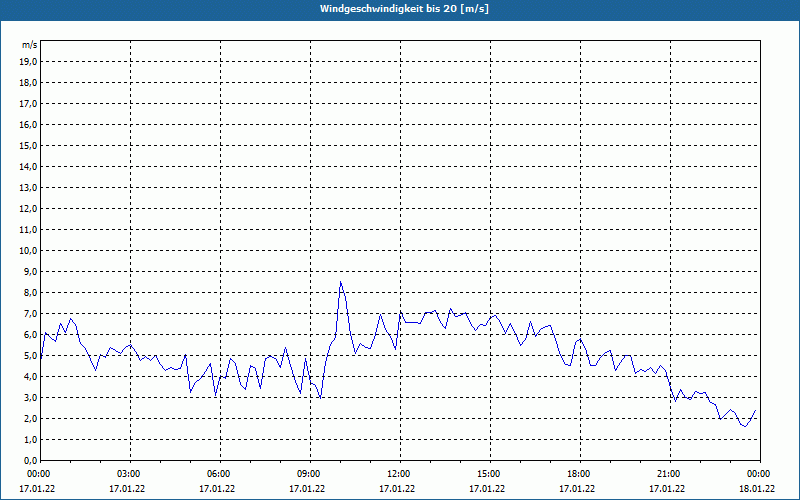Viewport: 800px width, 500px height.
Task: Click the "00:00" time label above 17.01.22
Action: 38,474
